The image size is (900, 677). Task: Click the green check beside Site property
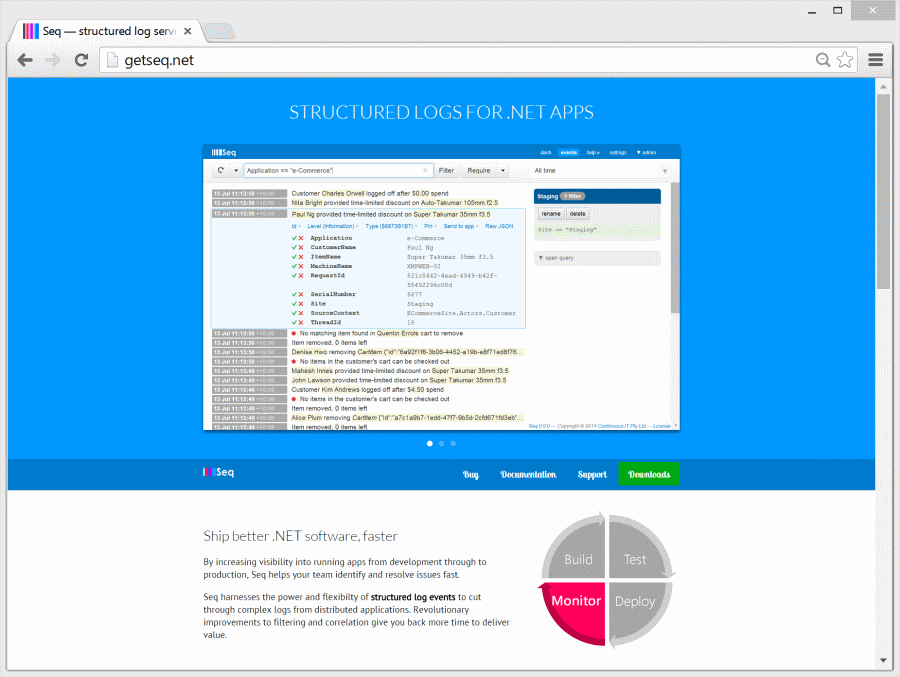(x=294, y=304)
